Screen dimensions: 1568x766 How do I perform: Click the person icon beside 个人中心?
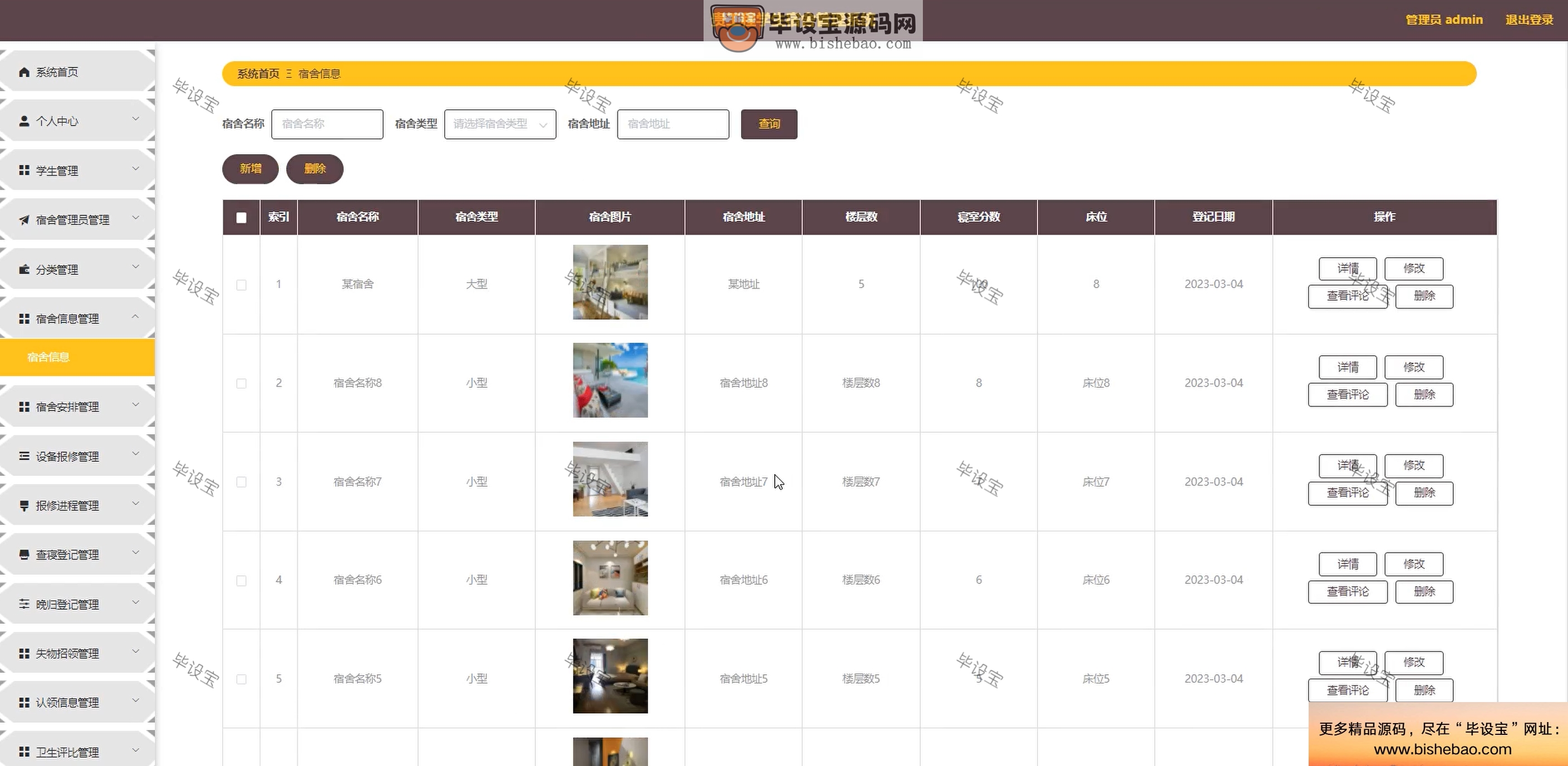pyautogui.click(x=24, y=121)
